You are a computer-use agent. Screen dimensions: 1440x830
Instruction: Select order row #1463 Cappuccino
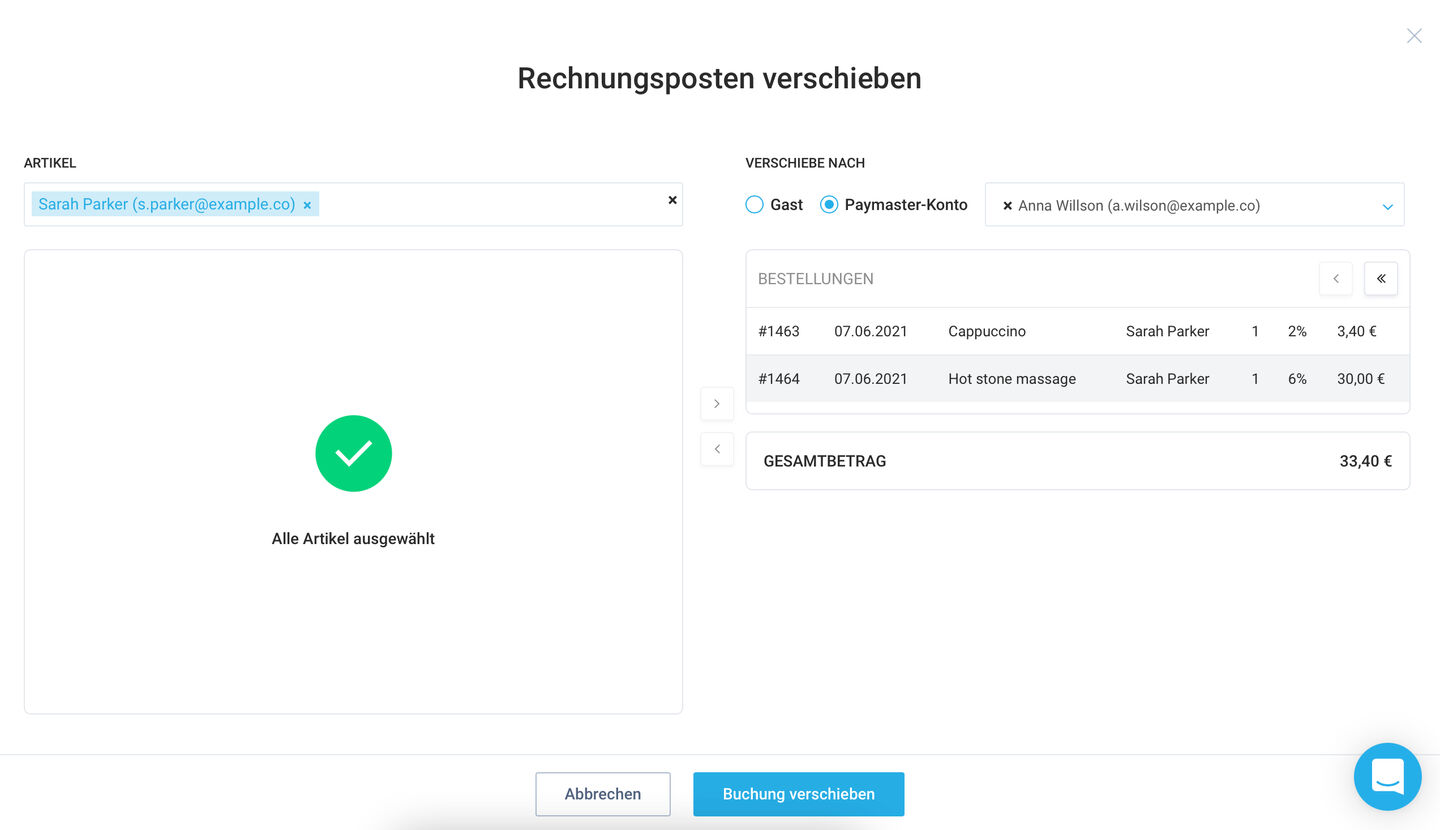pyautogui.click(x=1078, y=331)
